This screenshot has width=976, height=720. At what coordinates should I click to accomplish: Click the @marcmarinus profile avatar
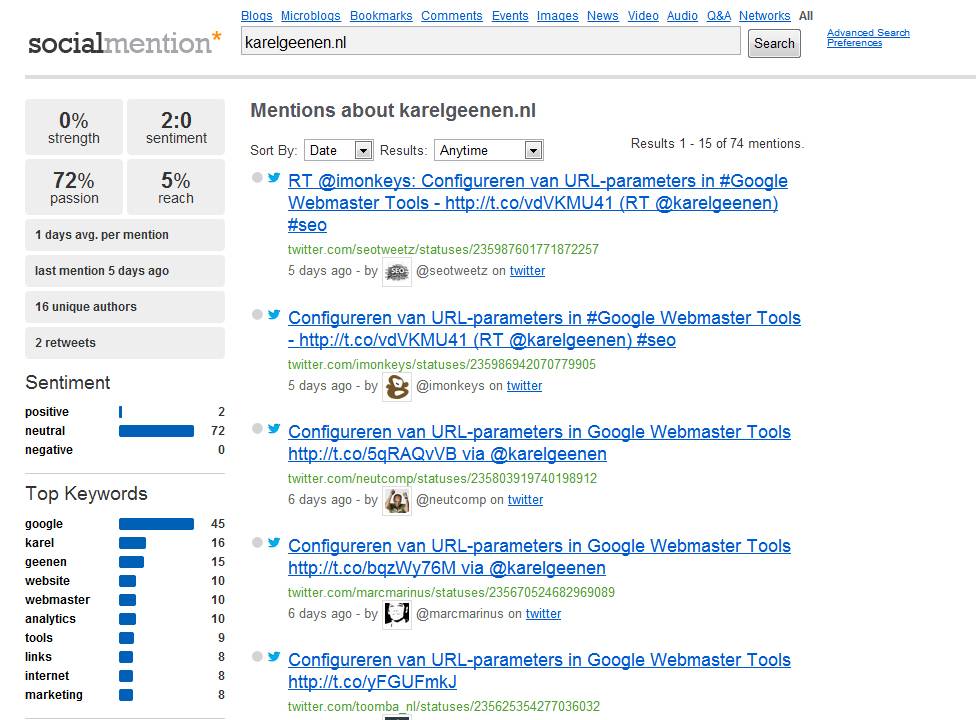tap(397, 614)
